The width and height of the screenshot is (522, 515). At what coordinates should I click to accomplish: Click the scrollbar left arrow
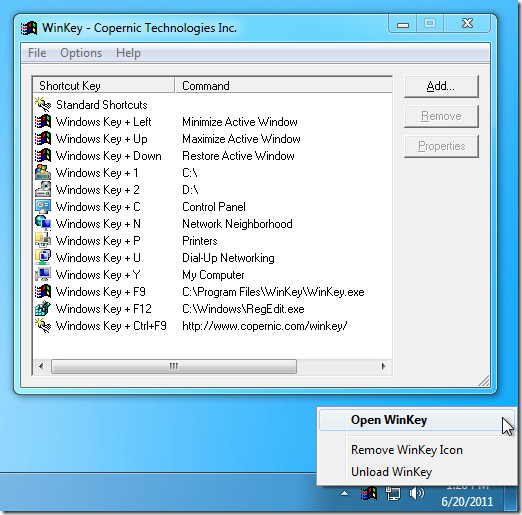click(41, 366)
